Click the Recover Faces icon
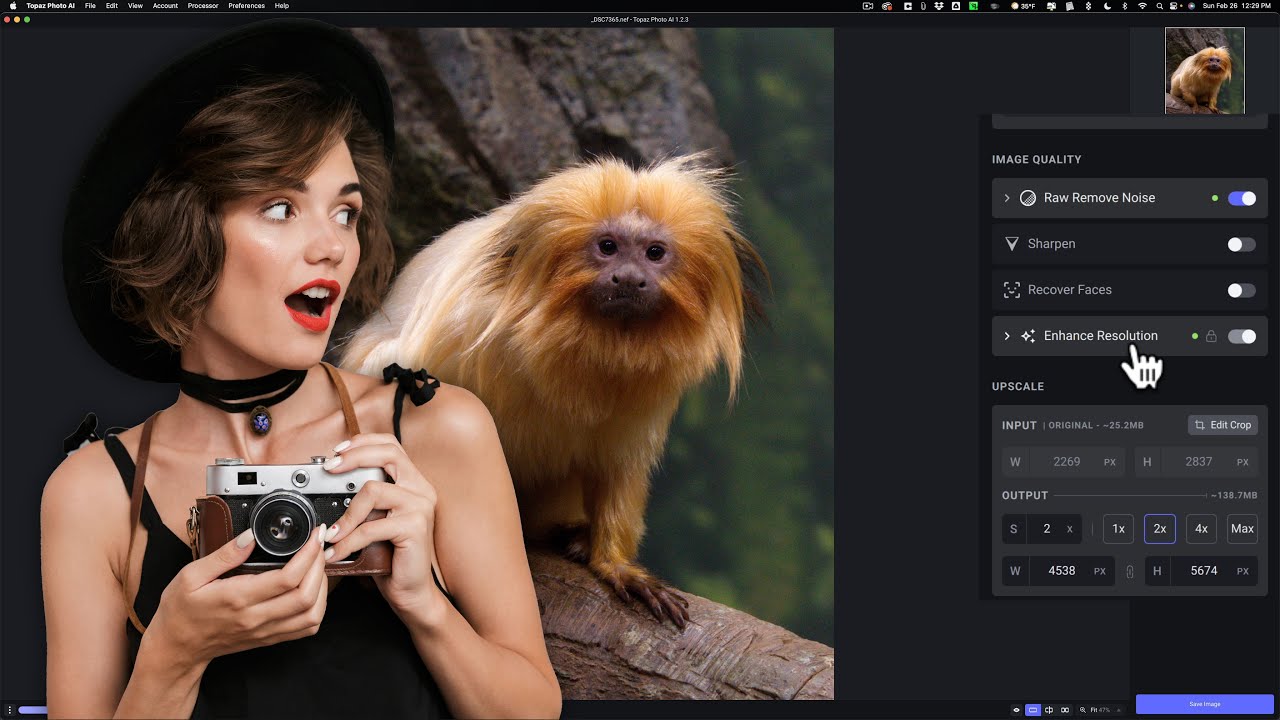1280x720 pixels. tap(1011, 290)
